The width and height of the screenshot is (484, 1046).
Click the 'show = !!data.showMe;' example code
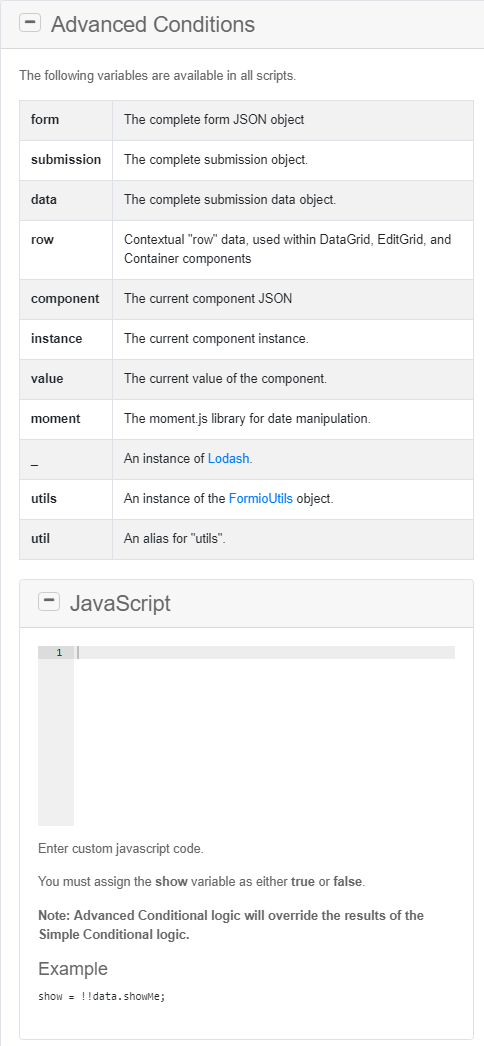pos(101,997)
